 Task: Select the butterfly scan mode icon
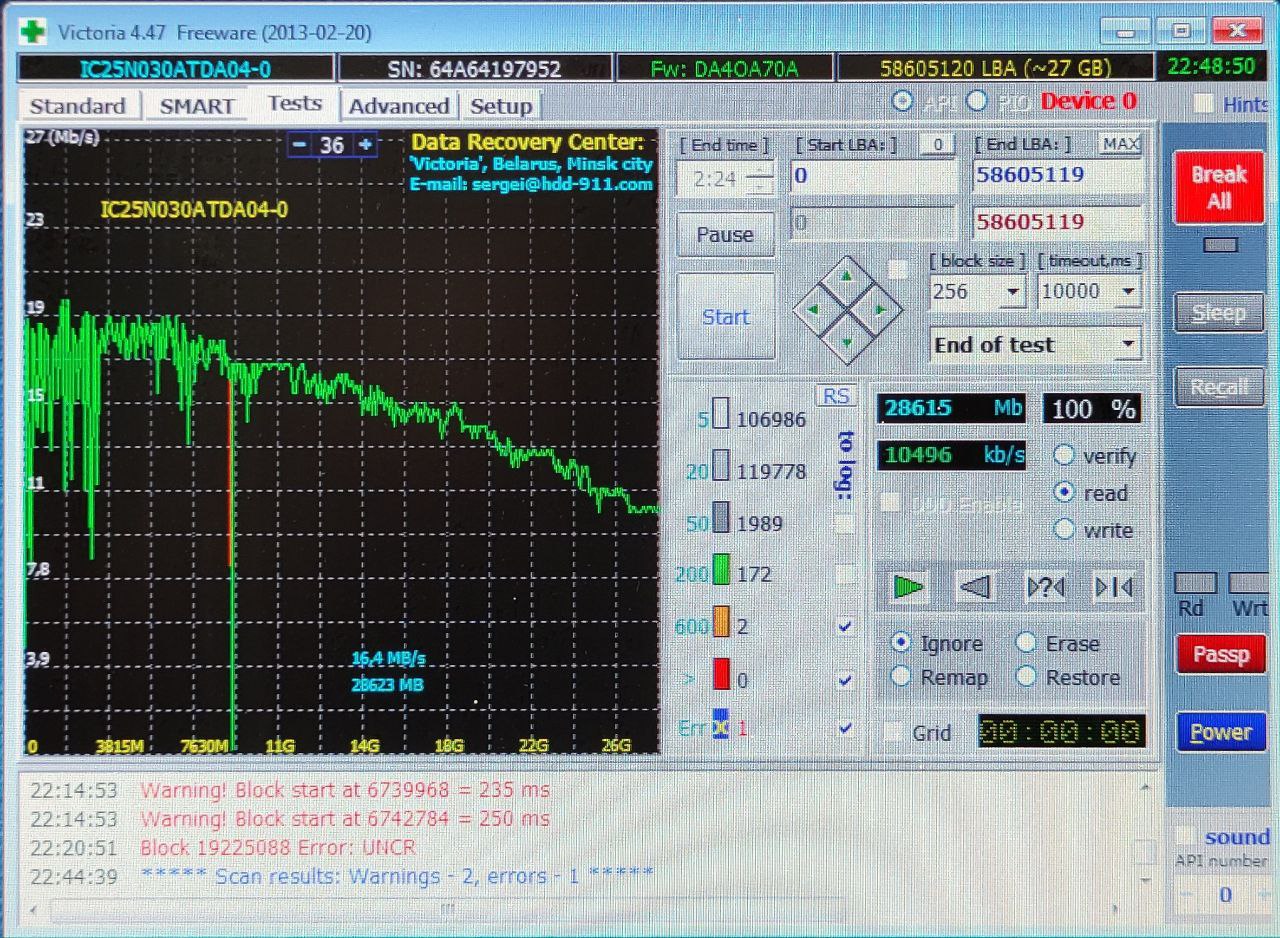point(1113,587)
